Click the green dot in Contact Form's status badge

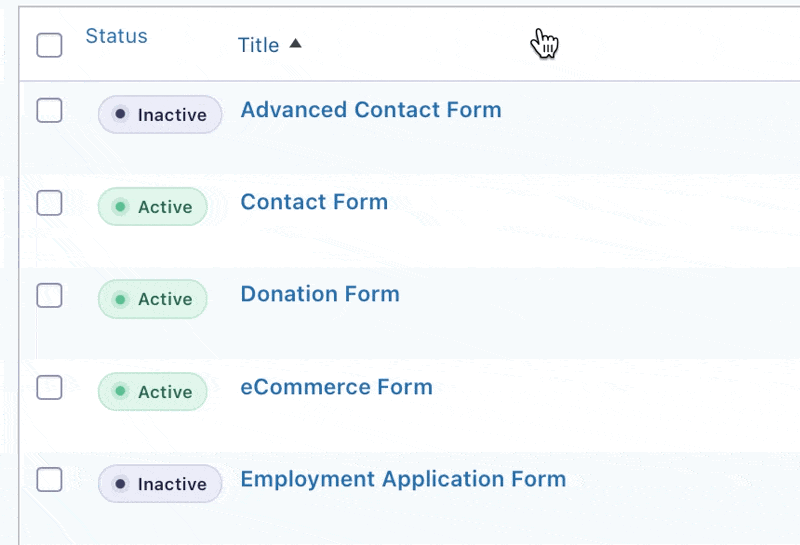[120, 207]
